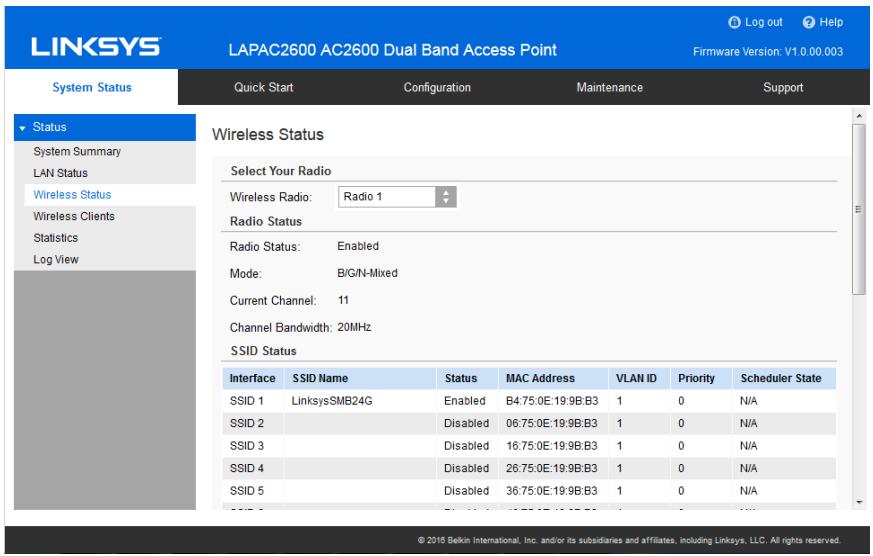Viewport: 873px width, 556px height.
Task: Click the Linksys logo
Action: (x=96, y=47)
